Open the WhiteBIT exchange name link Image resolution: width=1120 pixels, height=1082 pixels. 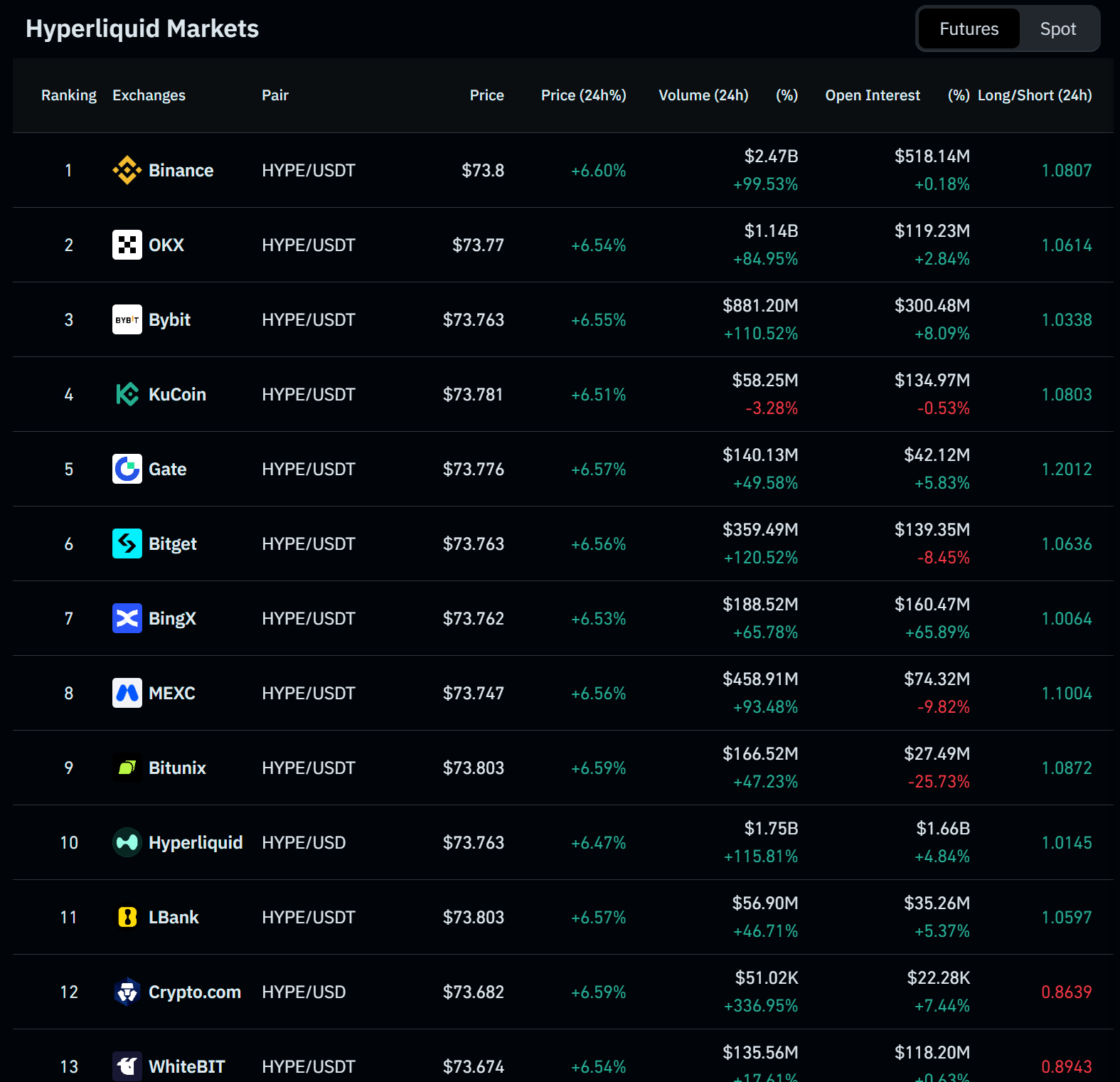[x=187, y=1066]
